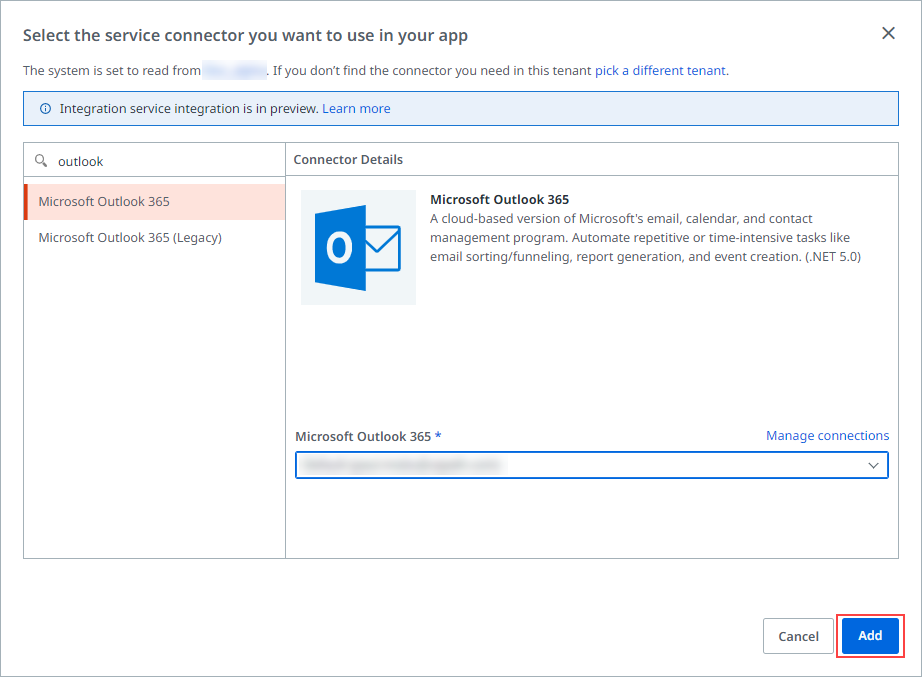
Task: Click 'Integration service integration is in preview' text
Action: pos(189,109)
